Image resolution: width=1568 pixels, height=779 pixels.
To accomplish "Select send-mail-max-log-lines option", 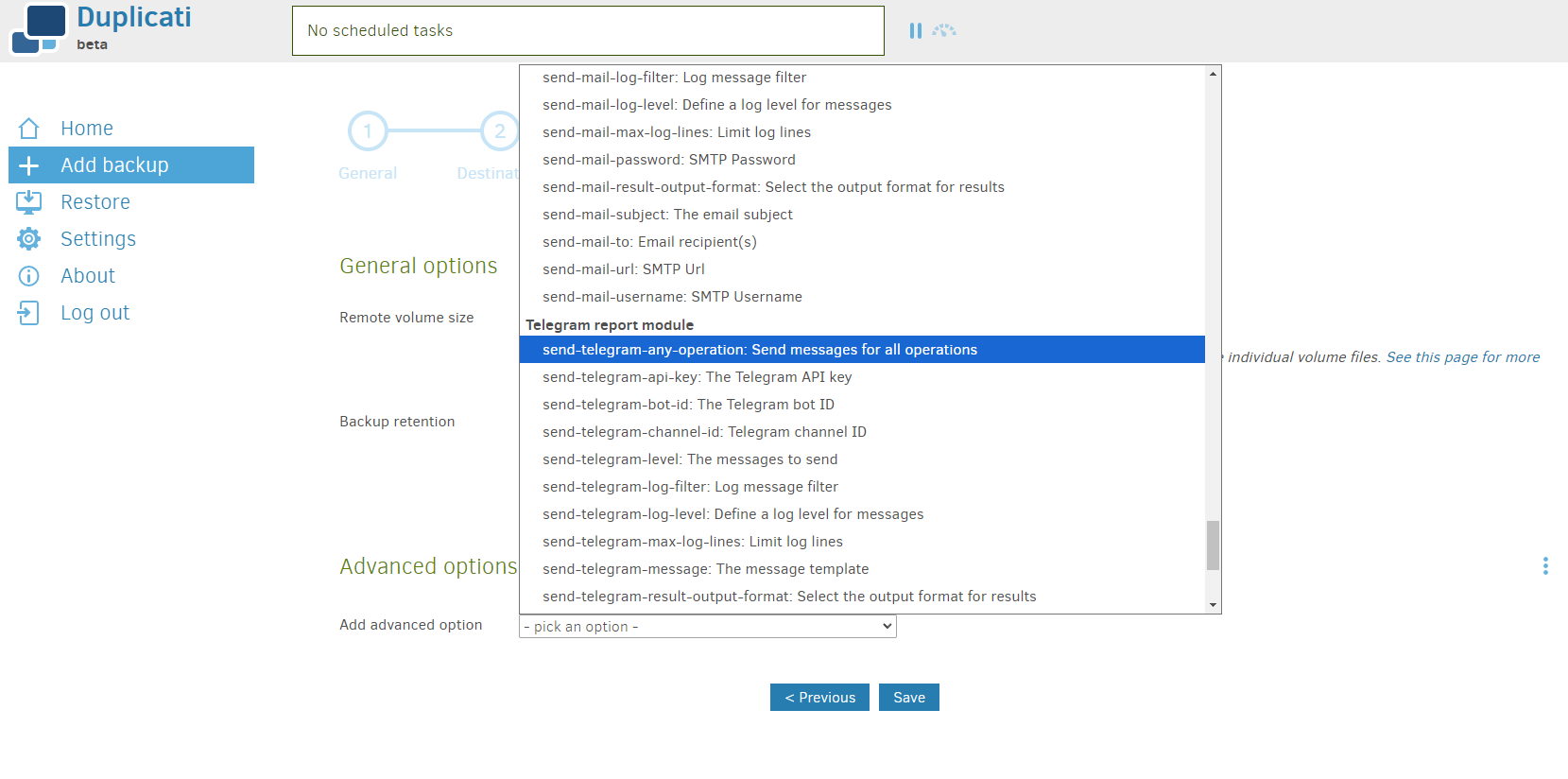I will coord(862,132).
